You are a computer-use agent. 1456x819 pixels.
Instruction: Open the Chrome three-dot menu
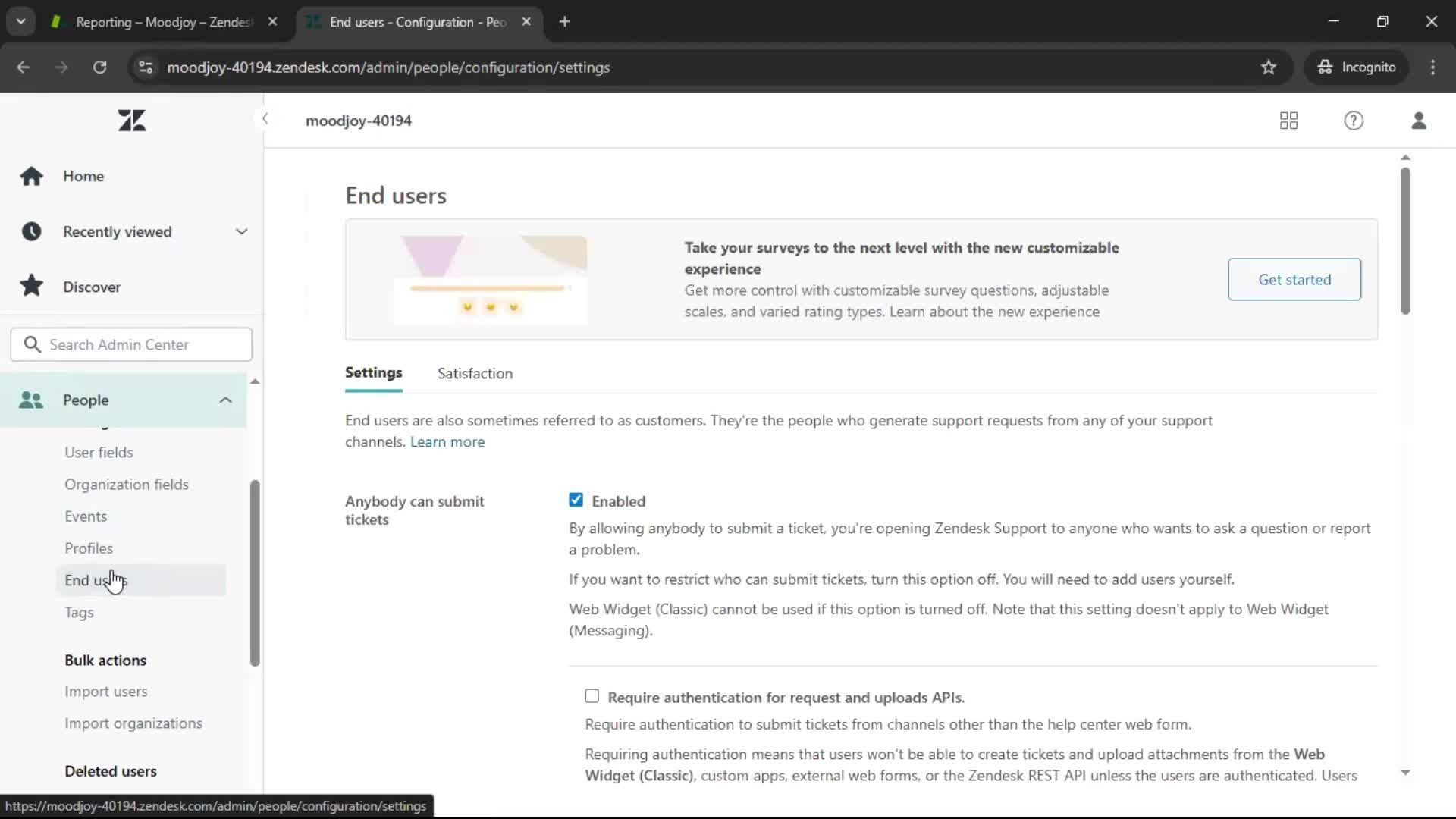[x=1432, y=67]
